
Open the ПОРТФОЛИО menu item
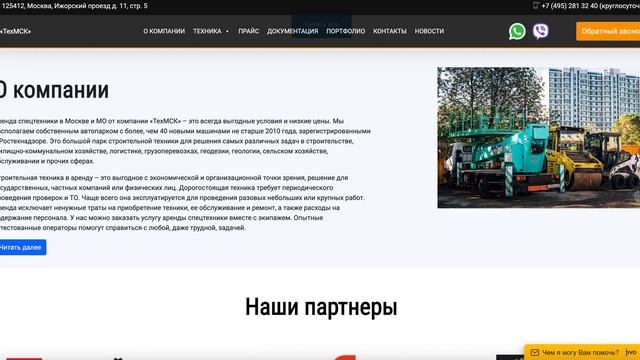click(x=346, y=31)
